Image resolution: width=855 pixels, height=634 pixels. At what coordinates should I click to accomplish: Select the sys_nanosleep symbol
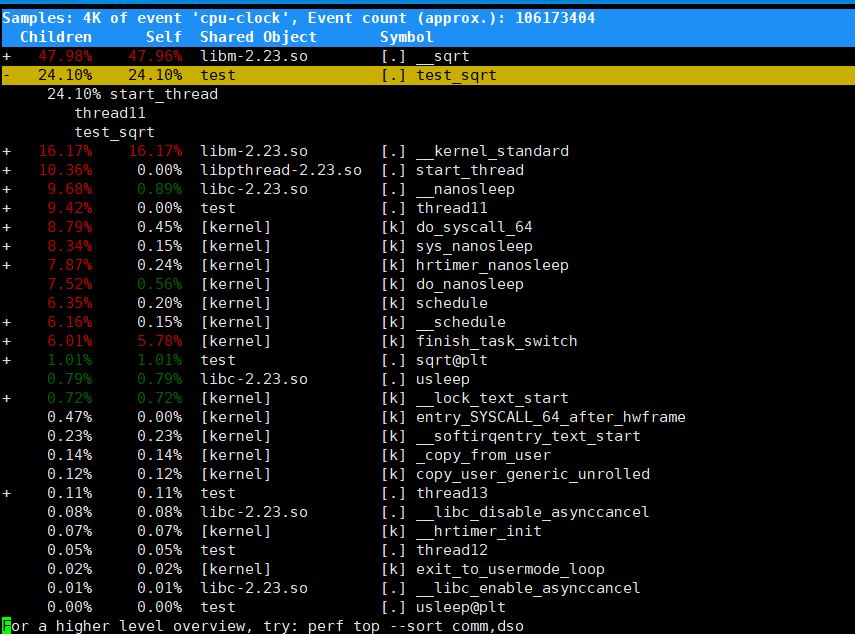point(474,246)
